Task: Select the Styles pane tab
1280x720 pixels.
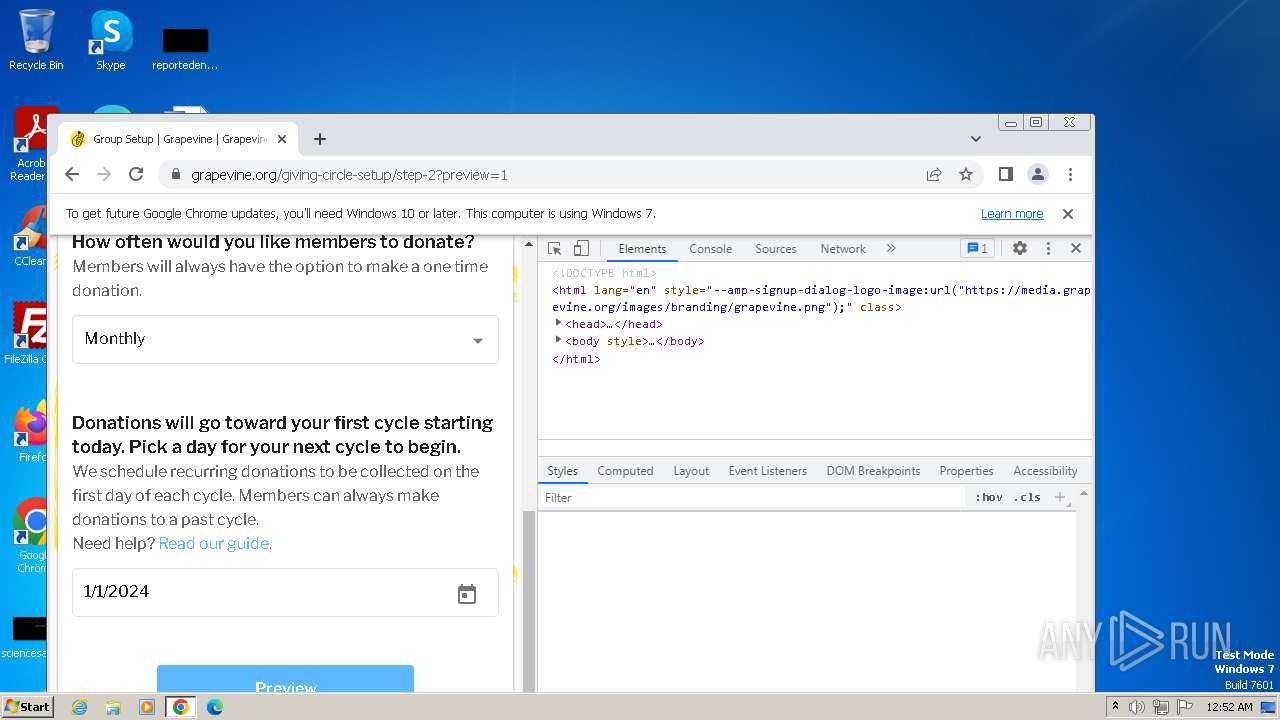Action: (562, 471)
